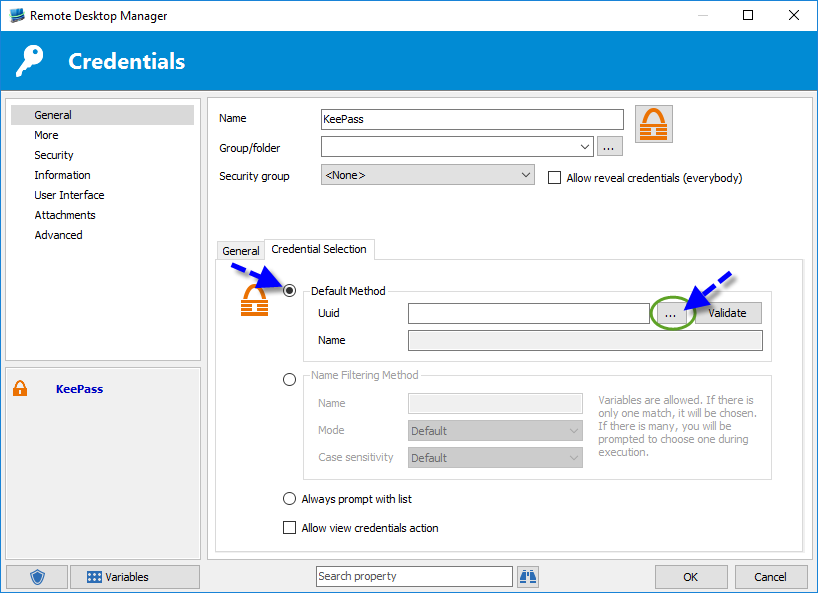Click the ellipsis browse button next to Uuid
The height and width of the screenshot is (593, 818).
[671, 313]
